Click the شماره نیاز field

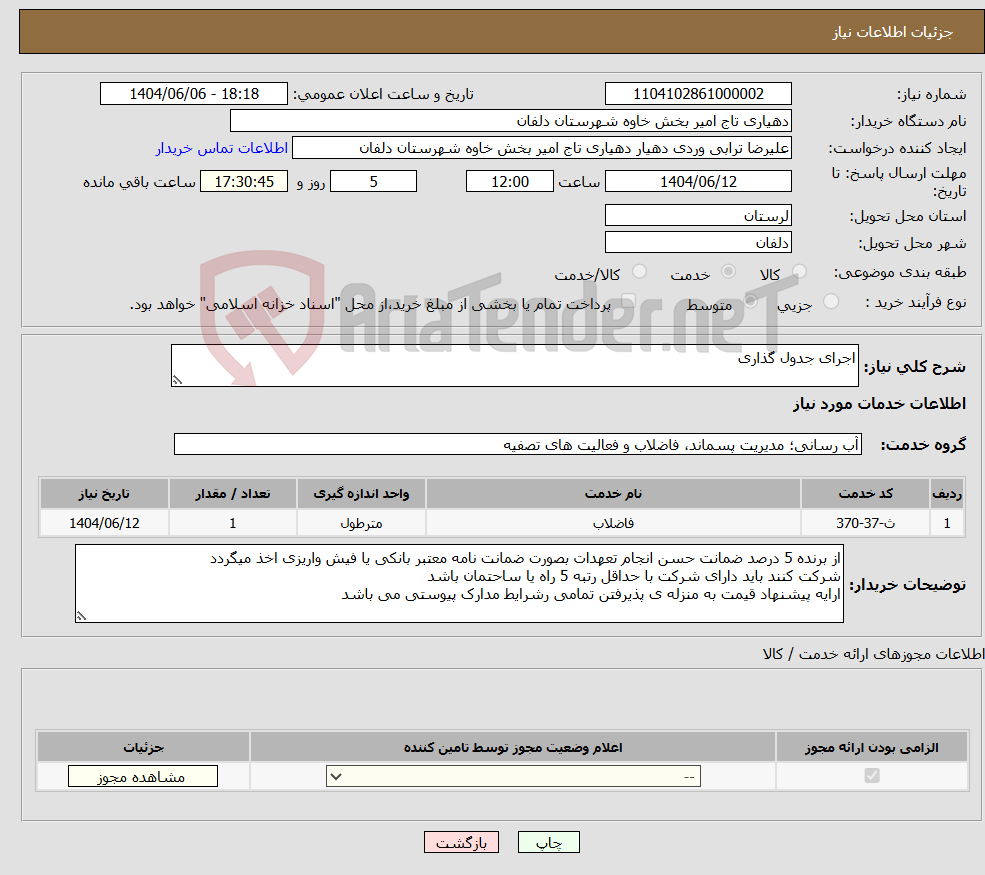(x=697, y=93)
